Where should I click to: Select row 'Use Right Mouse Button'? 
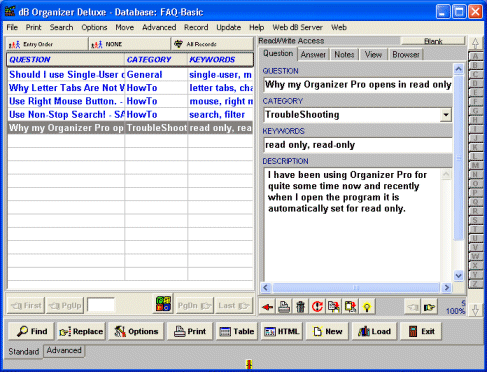[x=130, y=101]
